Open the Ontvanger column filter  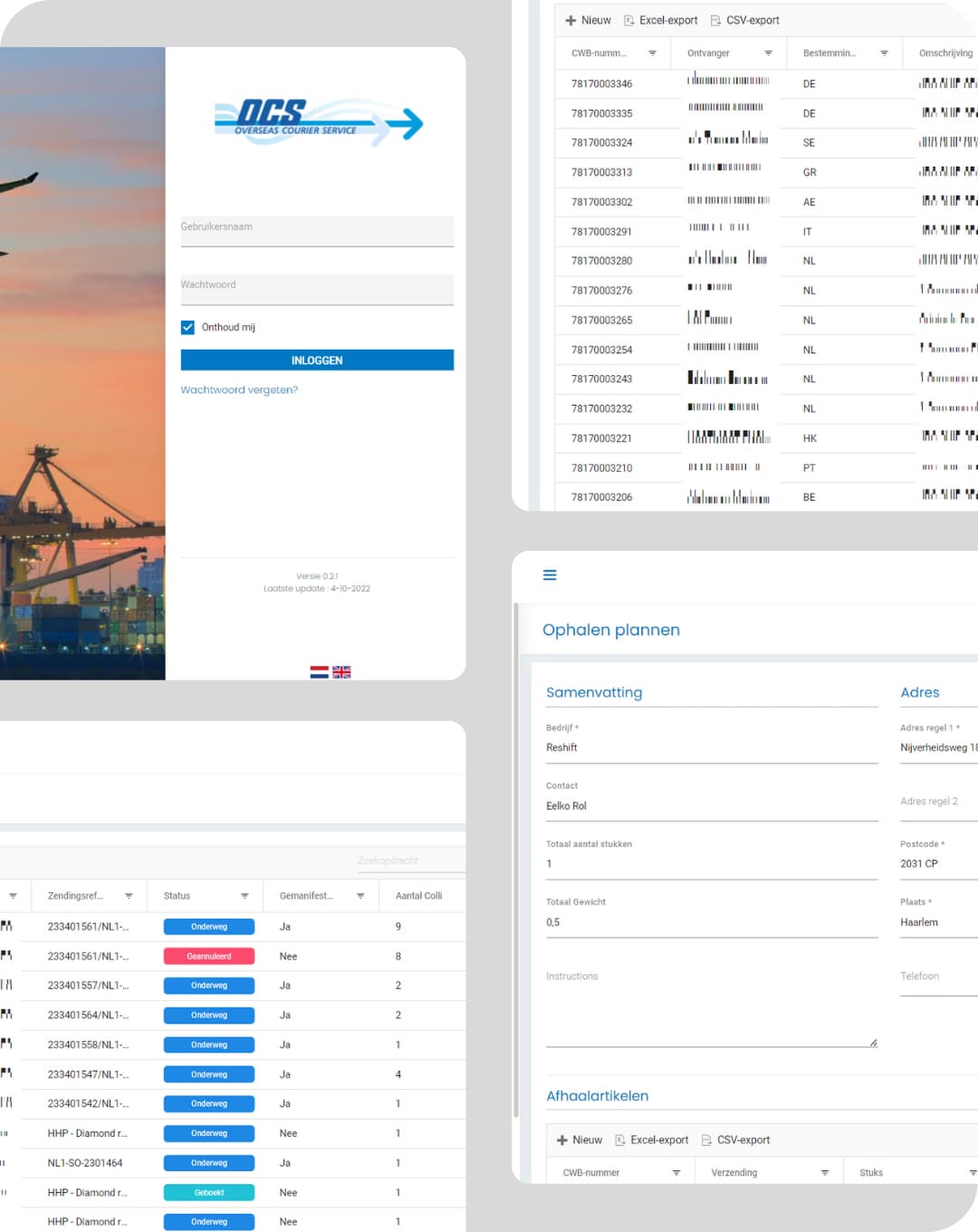click(768, 53)
